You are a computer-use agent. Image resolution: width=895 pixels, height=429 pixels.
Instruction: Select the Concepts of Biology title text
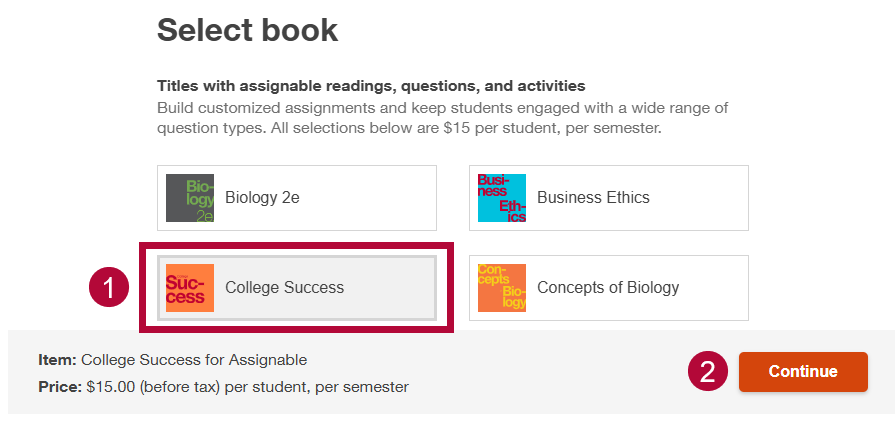coord(608,288)
